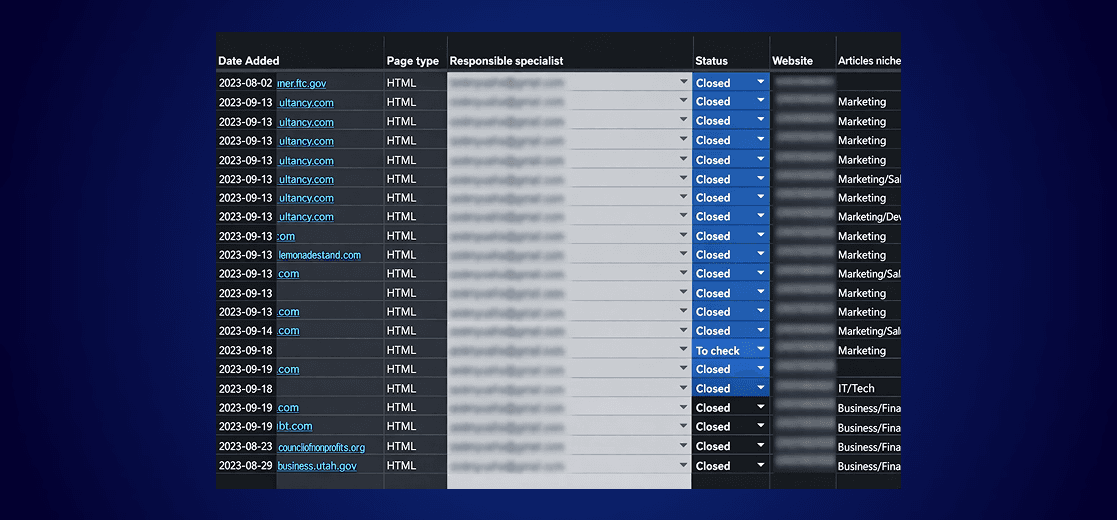This screenshot has width=1117, height=520.
Task: Select Marketing niche in the lemonadestand.com row
Action: click(862, 255)
